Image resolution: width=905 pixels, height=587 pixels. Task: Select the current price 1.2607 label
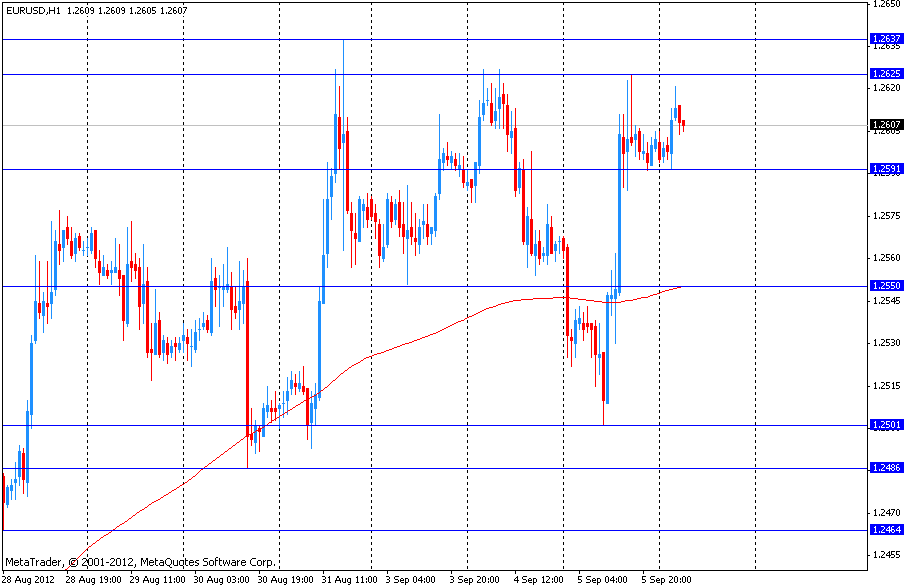click(x=886, y=125)
